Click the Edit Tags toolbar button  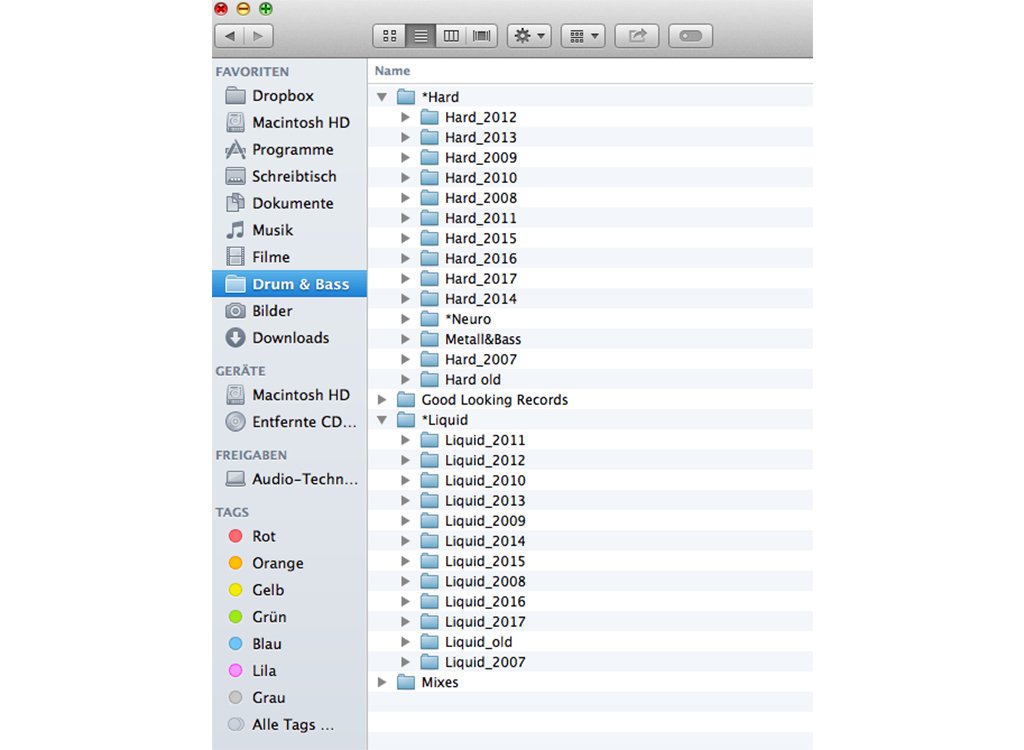(690, 36)
